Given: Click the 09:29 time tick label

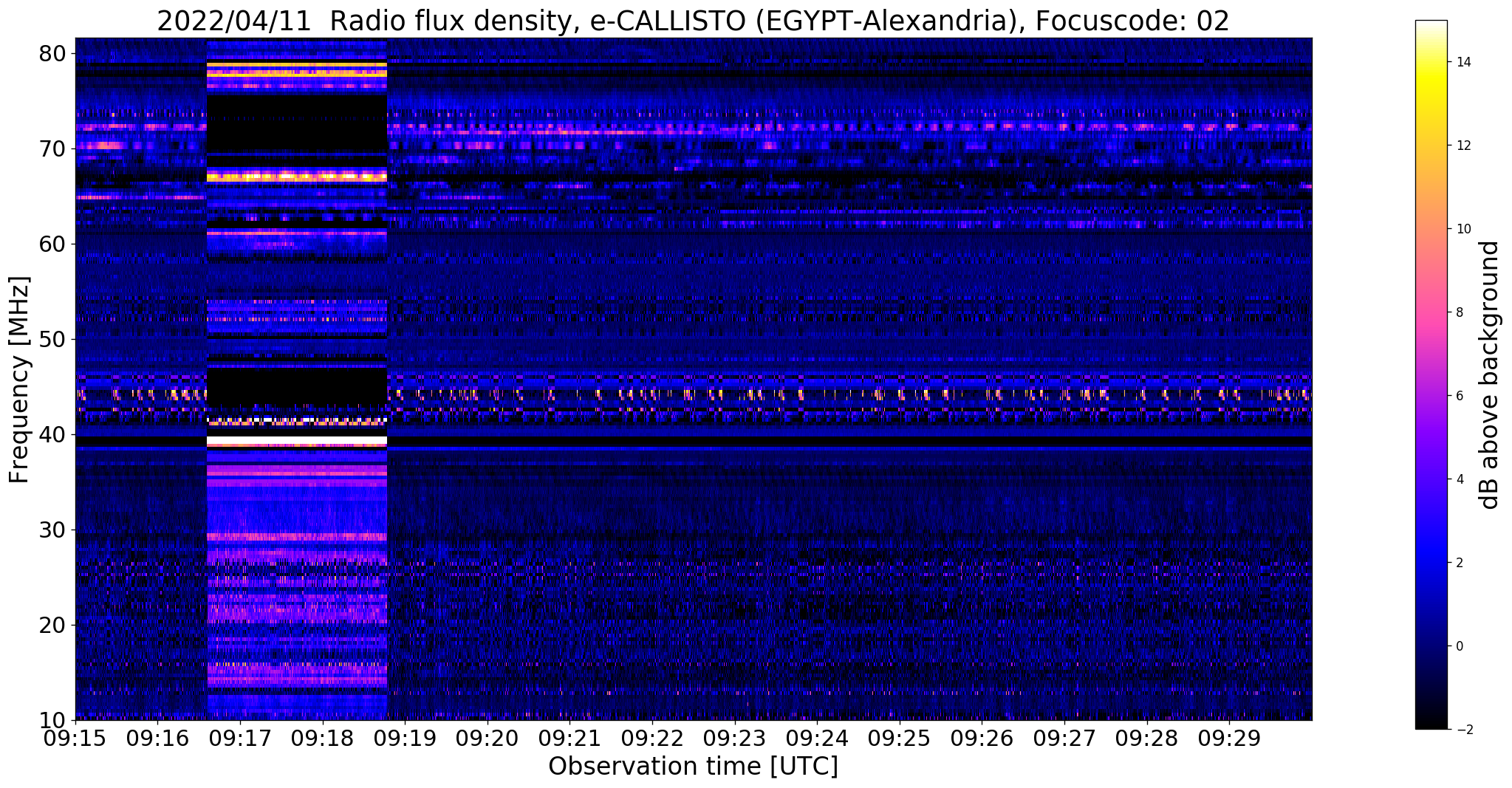Looking at the screenshot, I should tap(1228, 739).
